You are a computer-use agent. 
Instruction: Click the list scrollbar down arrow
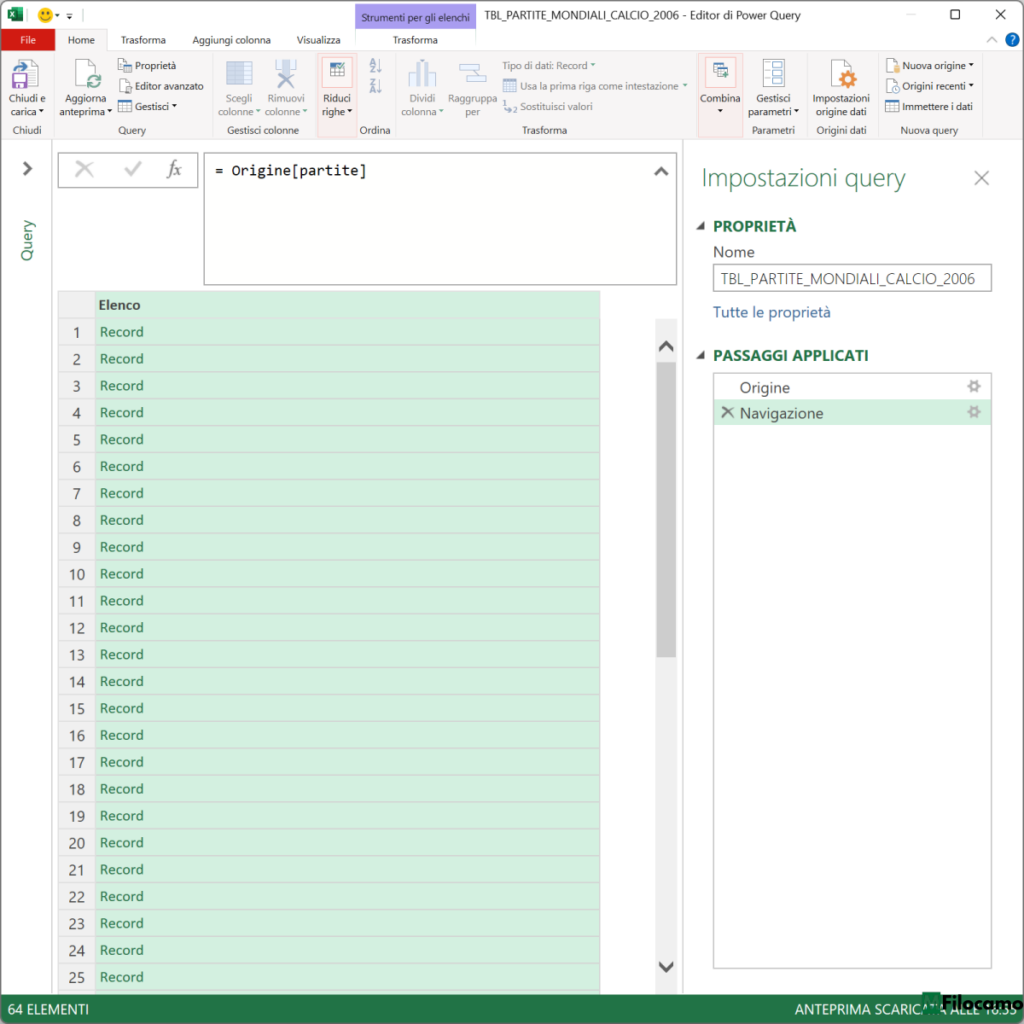click(665, 967)
